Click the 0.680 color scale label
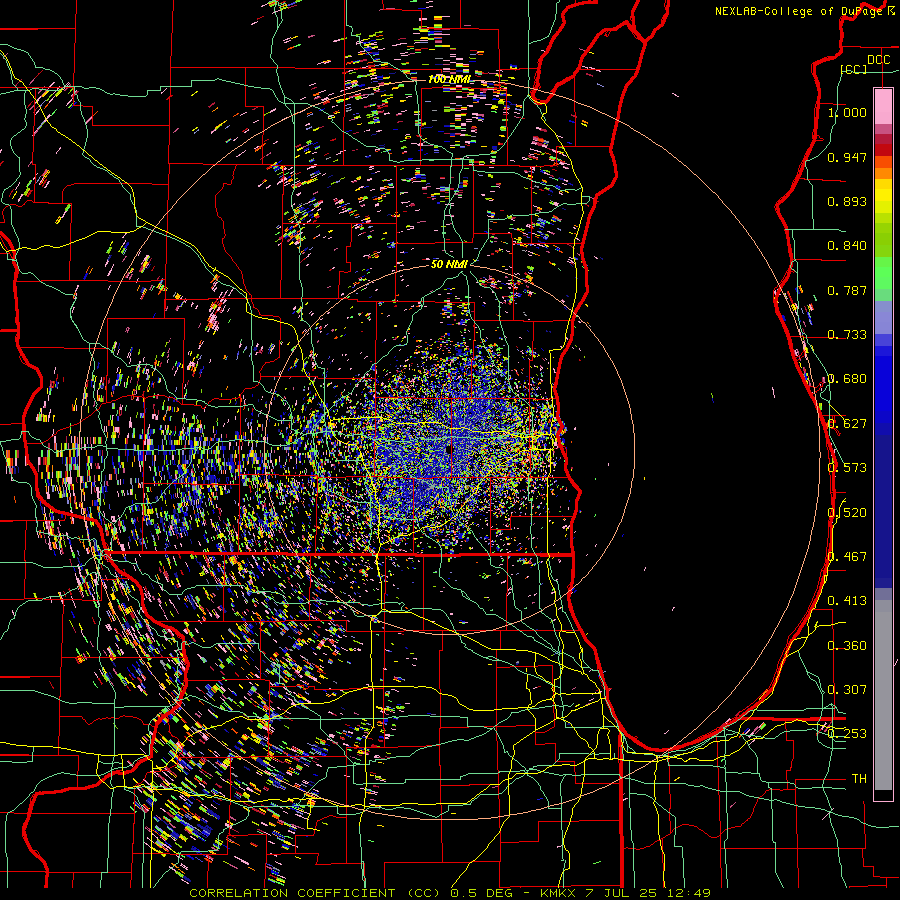The height and width of the screenshot is (900, 900). (x=847, y=379)
